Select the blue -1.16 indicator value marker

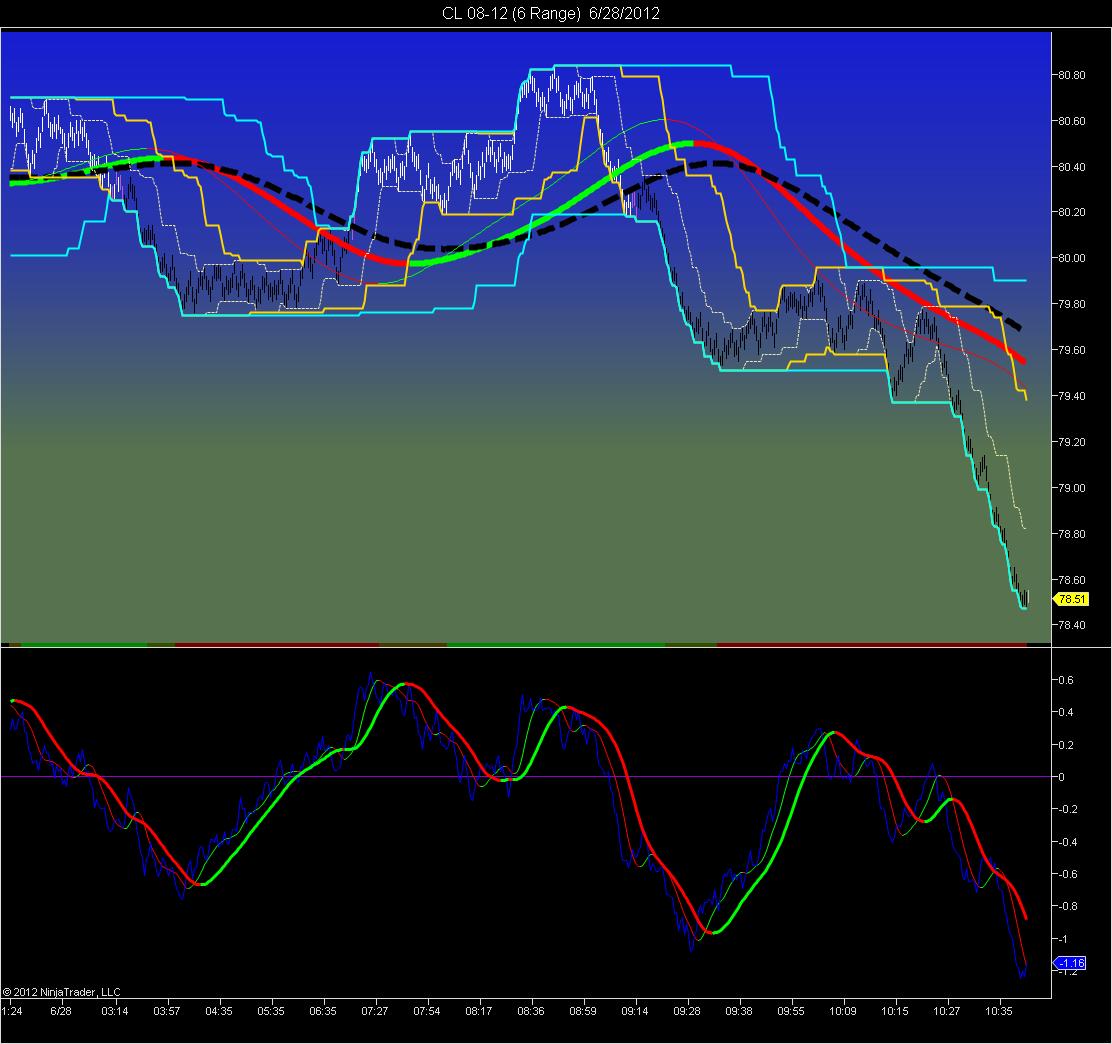[x=1070, y=963]
